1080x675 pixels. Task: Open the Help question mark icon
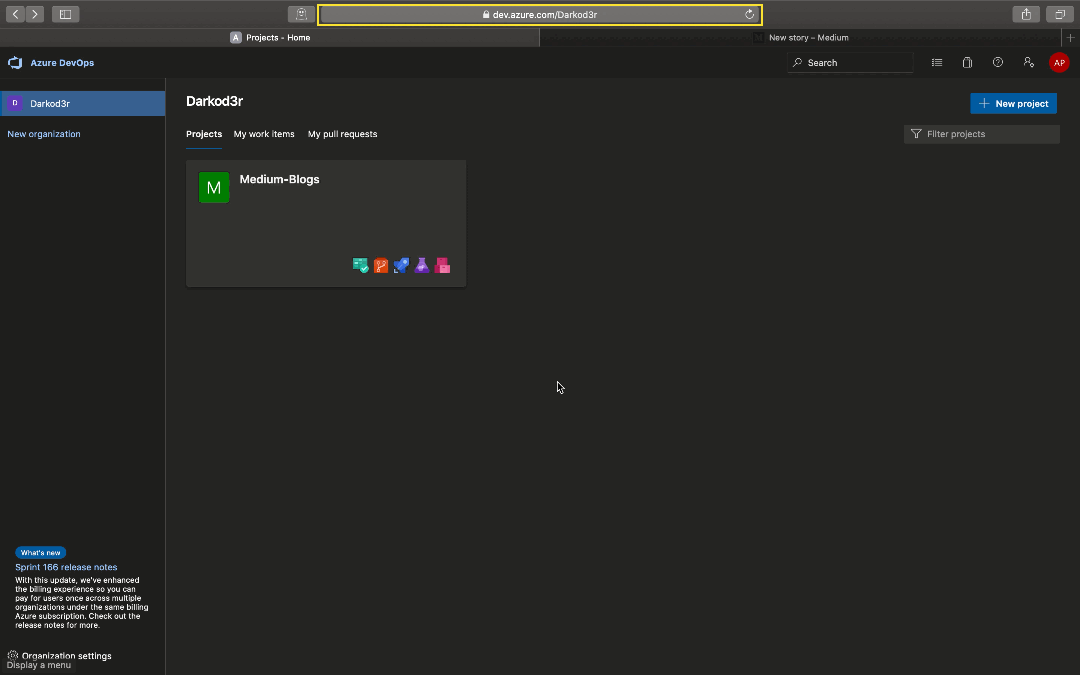997,63
